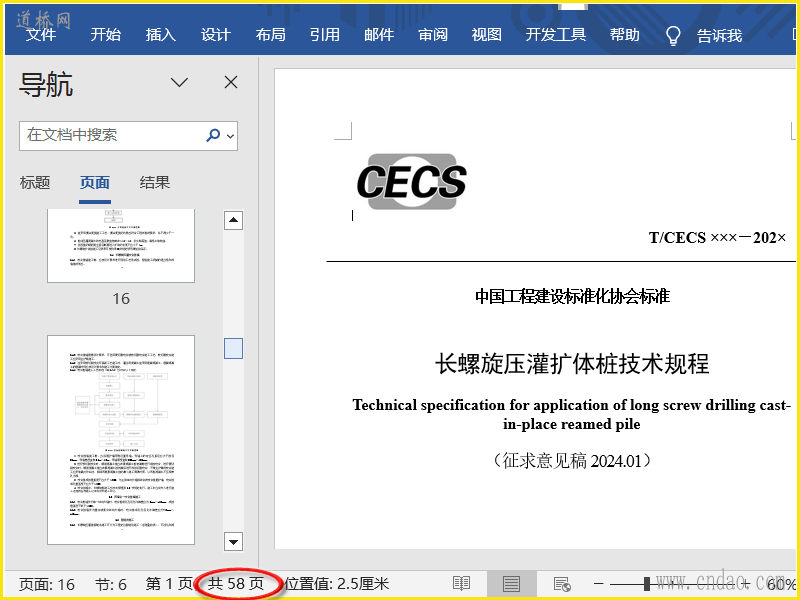Select the 视图 ribbon tab

486,35
